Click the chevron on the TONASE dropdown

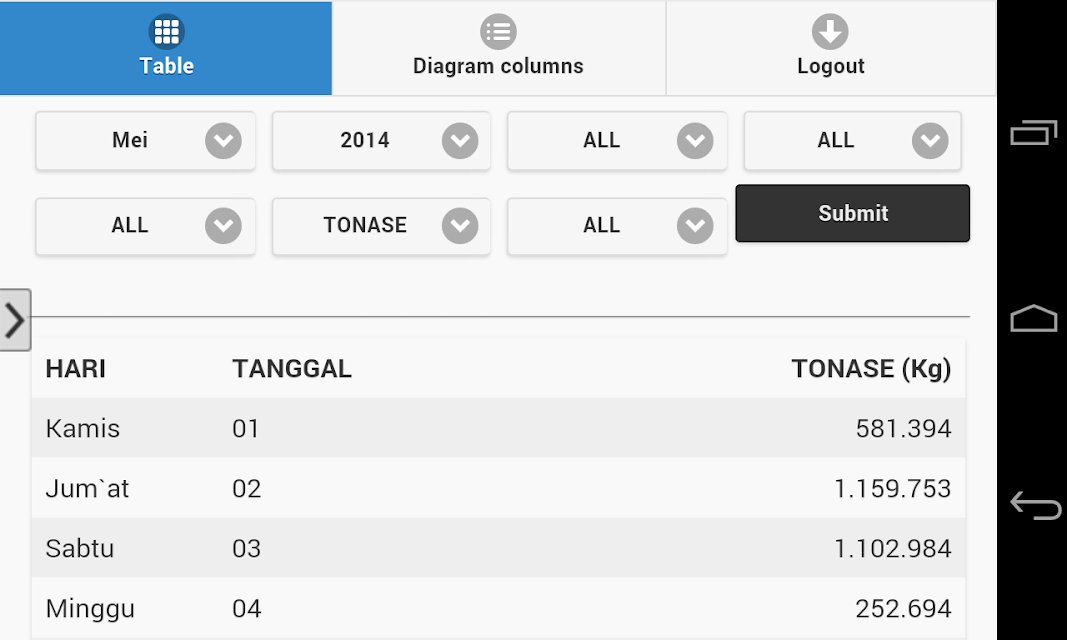pos(460,226)
